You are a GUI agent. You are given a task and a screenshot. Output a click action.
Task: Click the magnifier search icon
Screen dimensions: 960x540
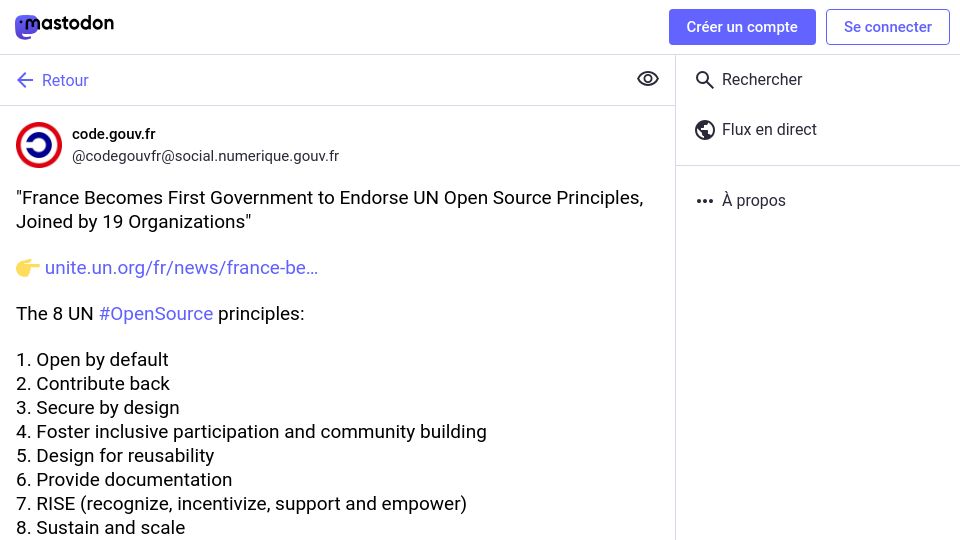705,80
